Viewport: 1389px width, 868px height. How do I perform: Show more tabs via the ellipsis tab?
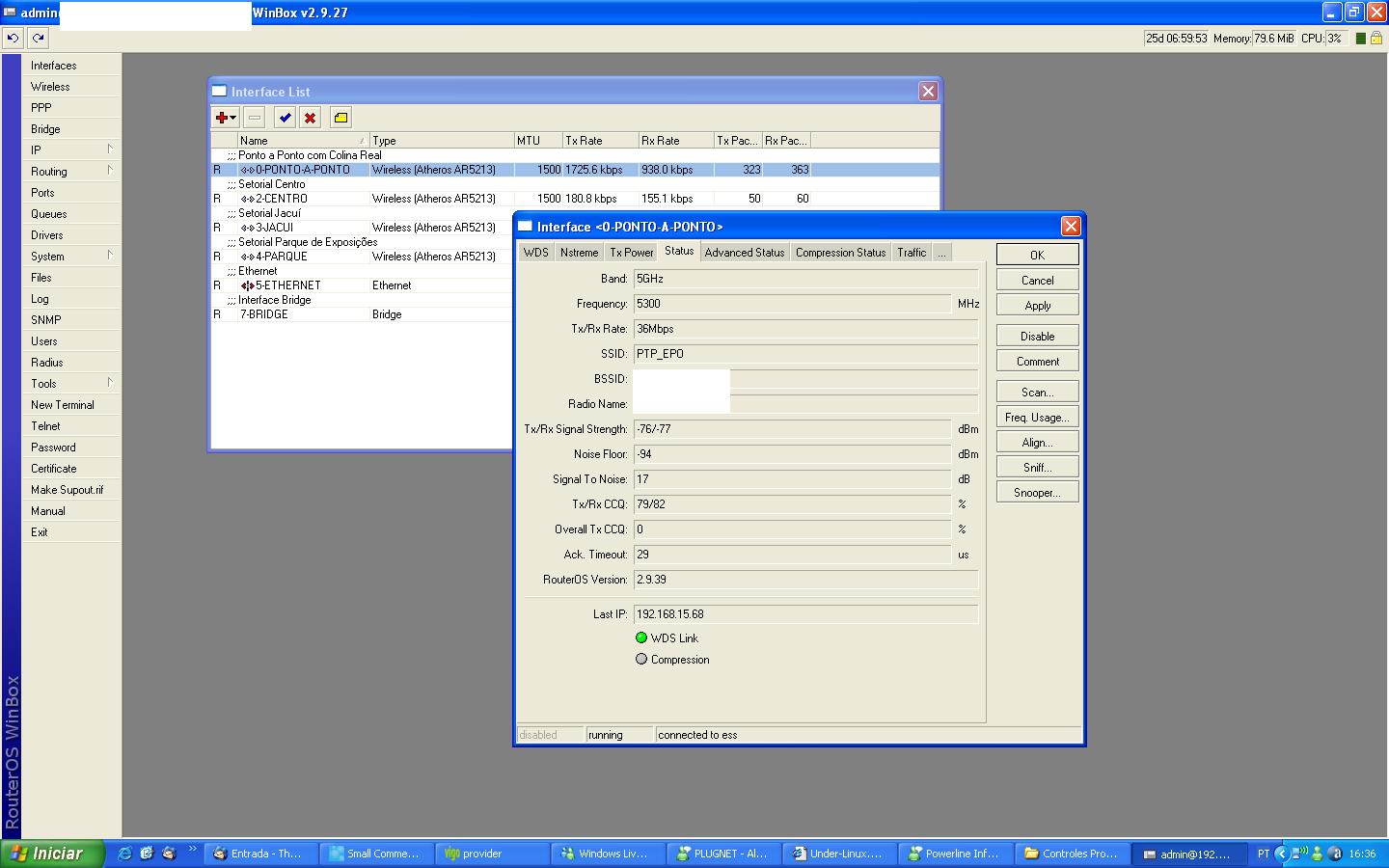(x=941, y=253)
